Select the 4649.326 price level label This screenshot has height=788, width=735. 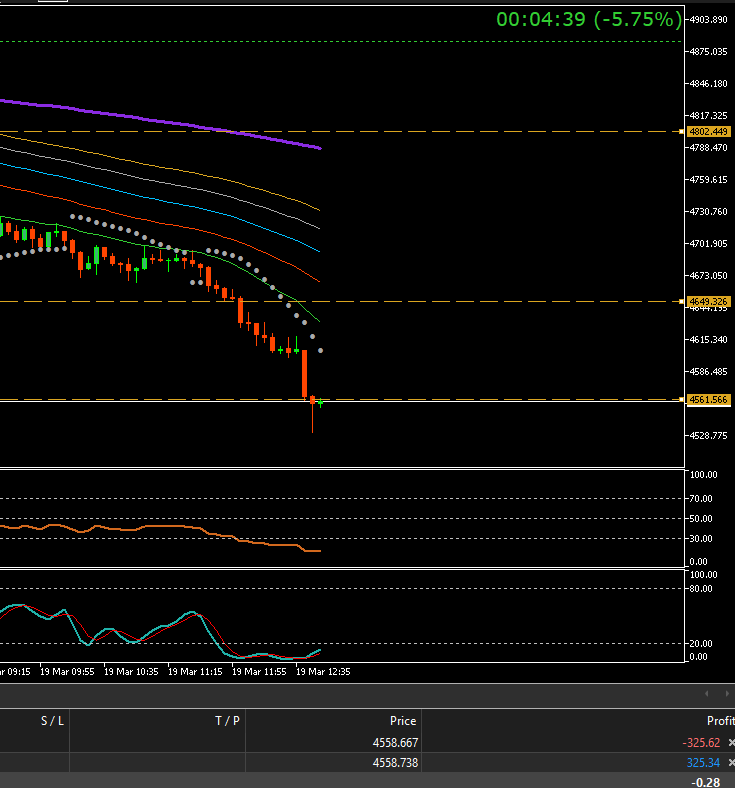point(708,301)
